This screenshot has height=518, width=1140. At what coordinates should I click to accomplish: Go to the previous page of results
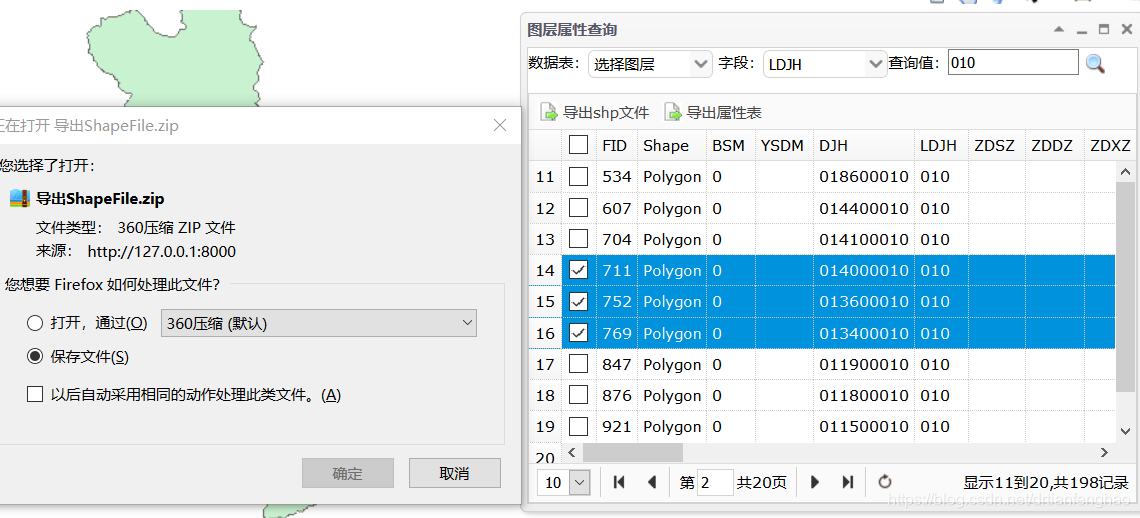(x=652, y=482)
